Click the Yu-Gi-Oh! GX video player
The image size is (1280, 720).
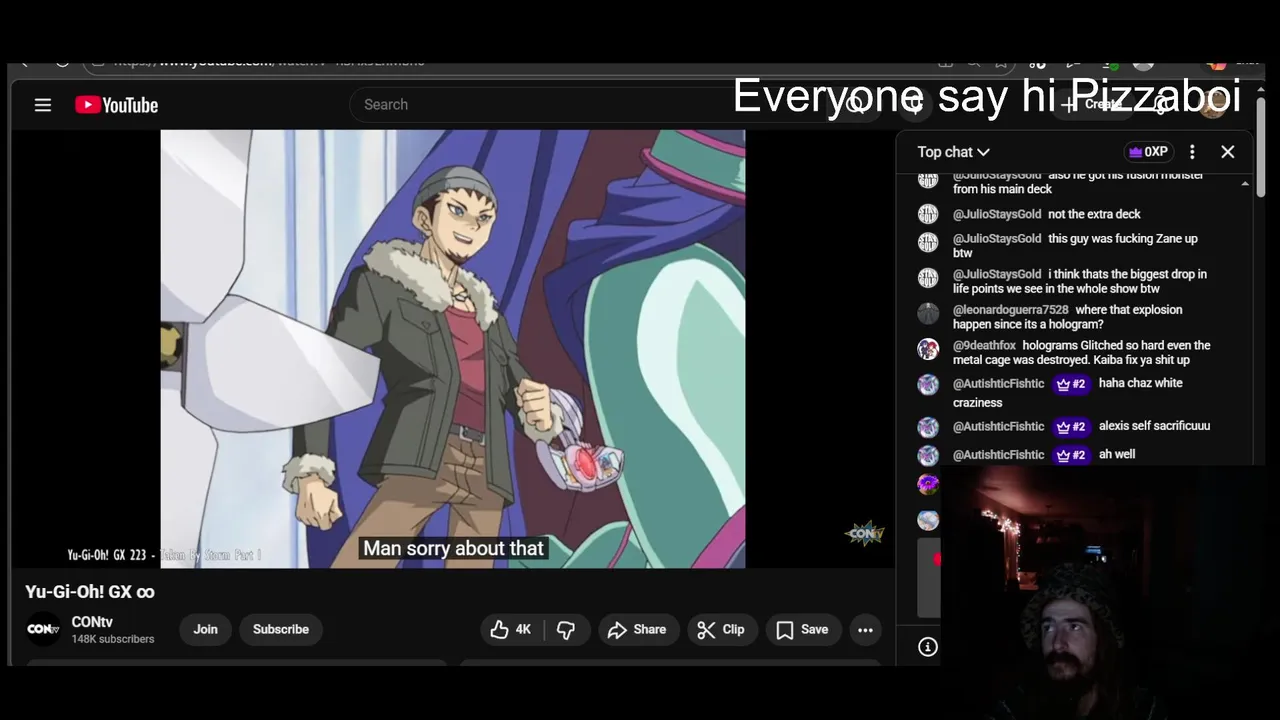(x=453, y=349)
